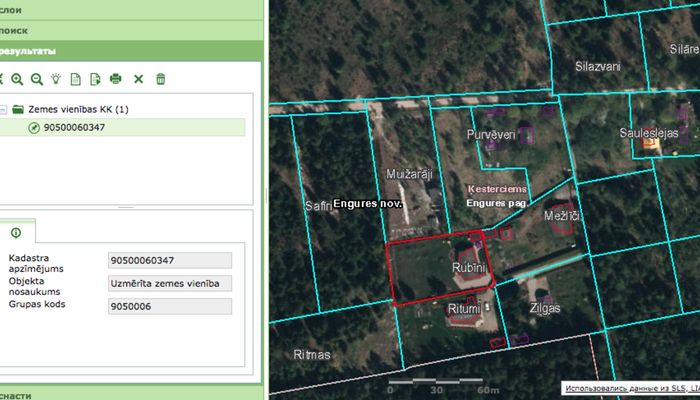Click the trash bin clear icon
Image resolution: width=700 pixels, height=400 pixels.
tap(160, 79)
